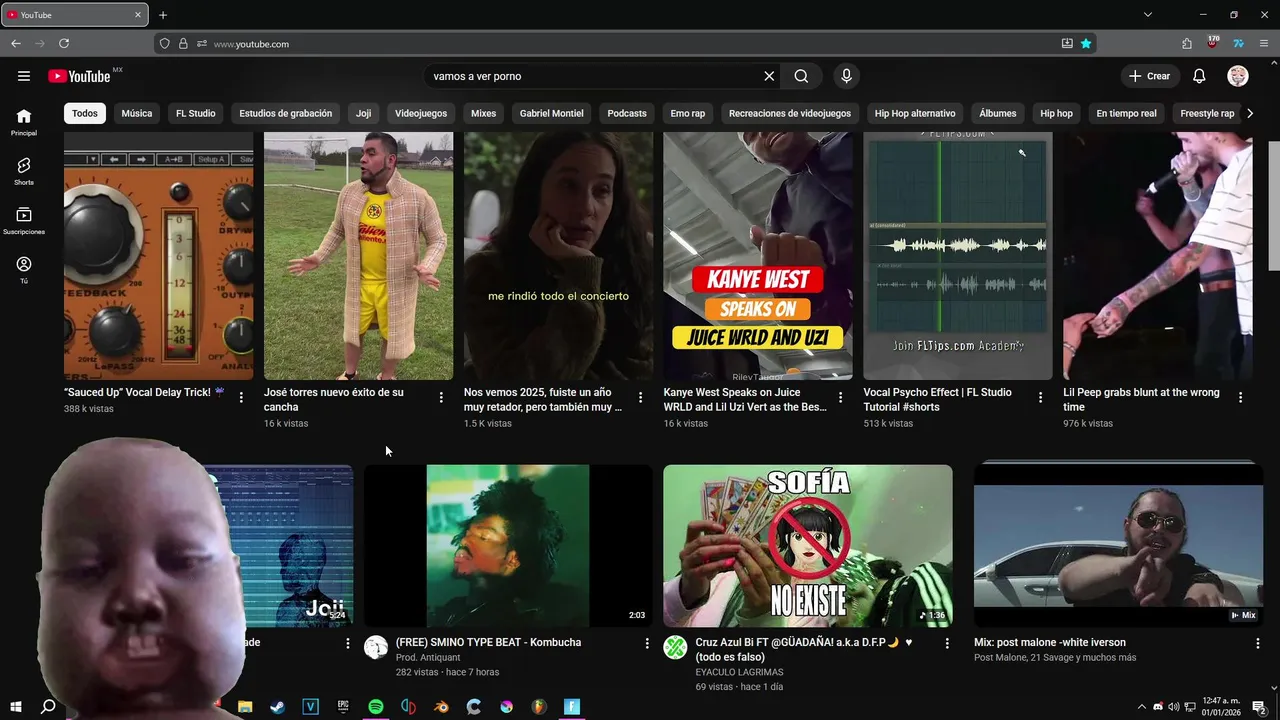This screenshot has height=720, width=1280.
Task: Open YouTube notifications bell
Action: point(1199,76)
